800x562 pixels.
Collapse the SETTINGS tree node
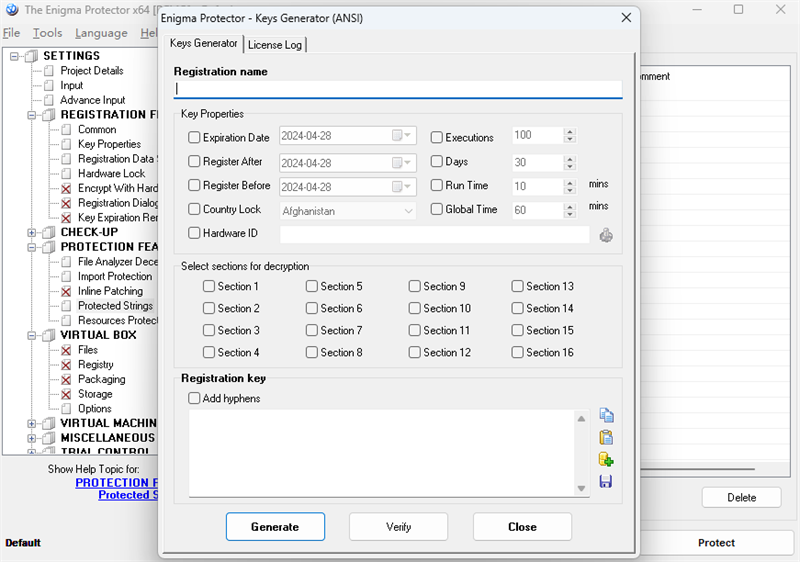tap(14, 56)
